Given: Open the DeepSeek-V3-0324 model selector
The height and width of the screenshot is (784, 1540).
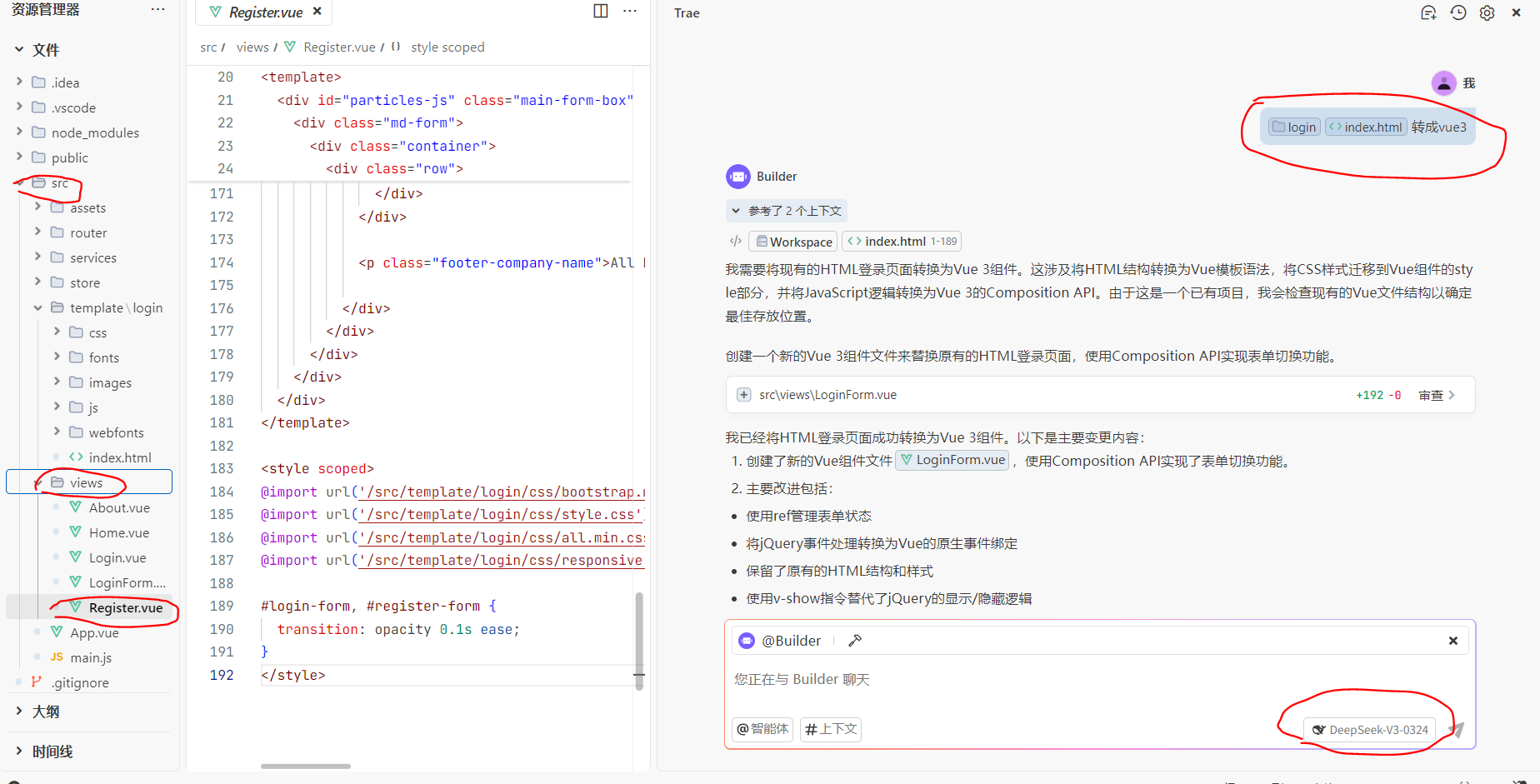Looking at the screenshot, I should tap(1370, 730).
